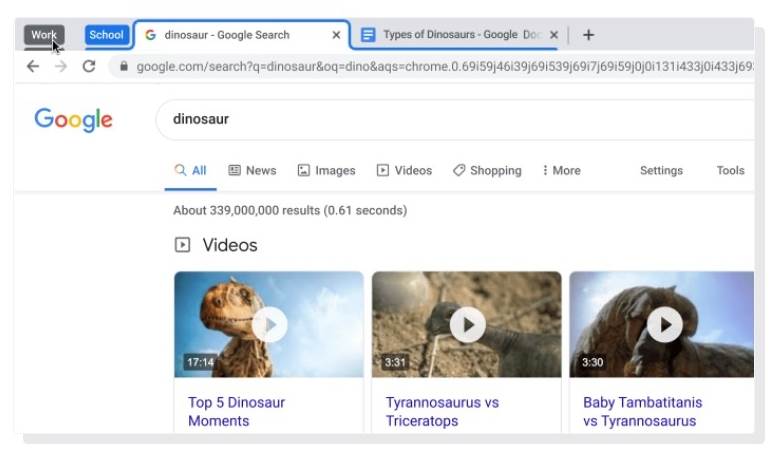775x456 pixels.
Task: Click the padlock site info icon
Action: coord(124,67)
